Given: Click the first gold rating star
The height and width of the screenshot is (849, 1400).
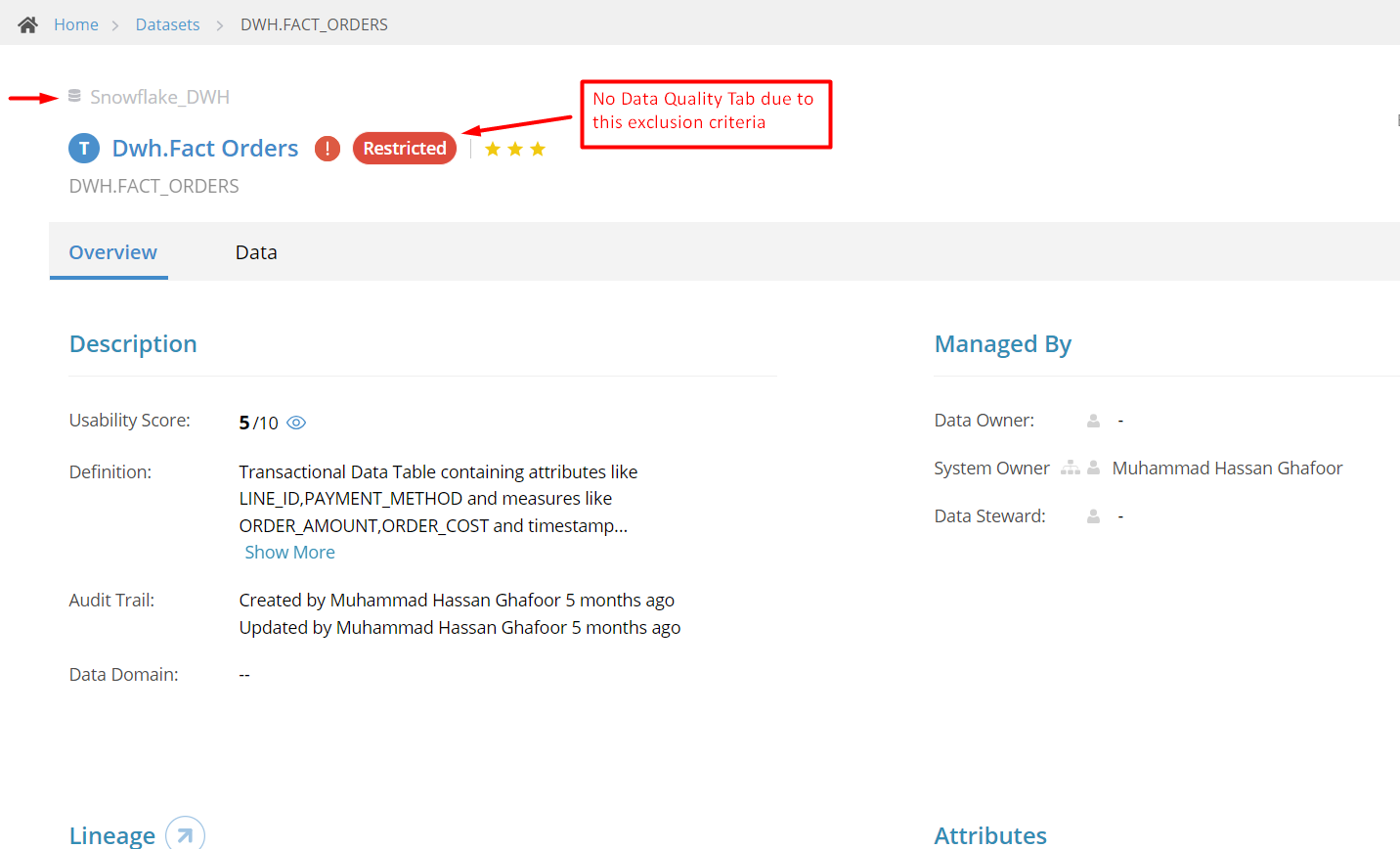Looking at the screenshot, I should point(493,149).
